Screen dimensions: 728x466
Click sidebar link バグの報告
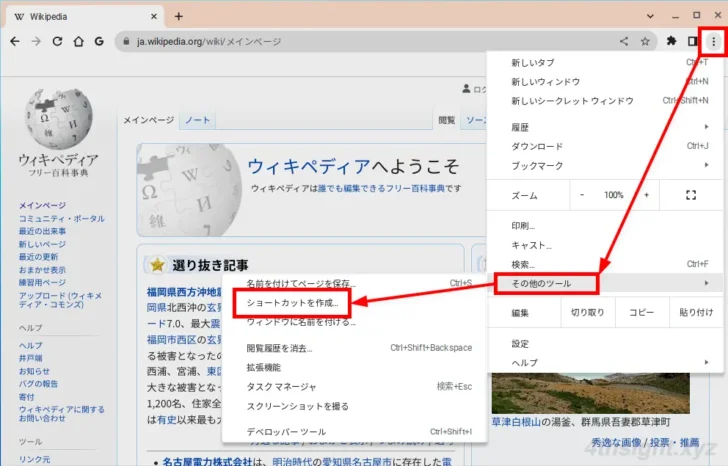point(38,384)
